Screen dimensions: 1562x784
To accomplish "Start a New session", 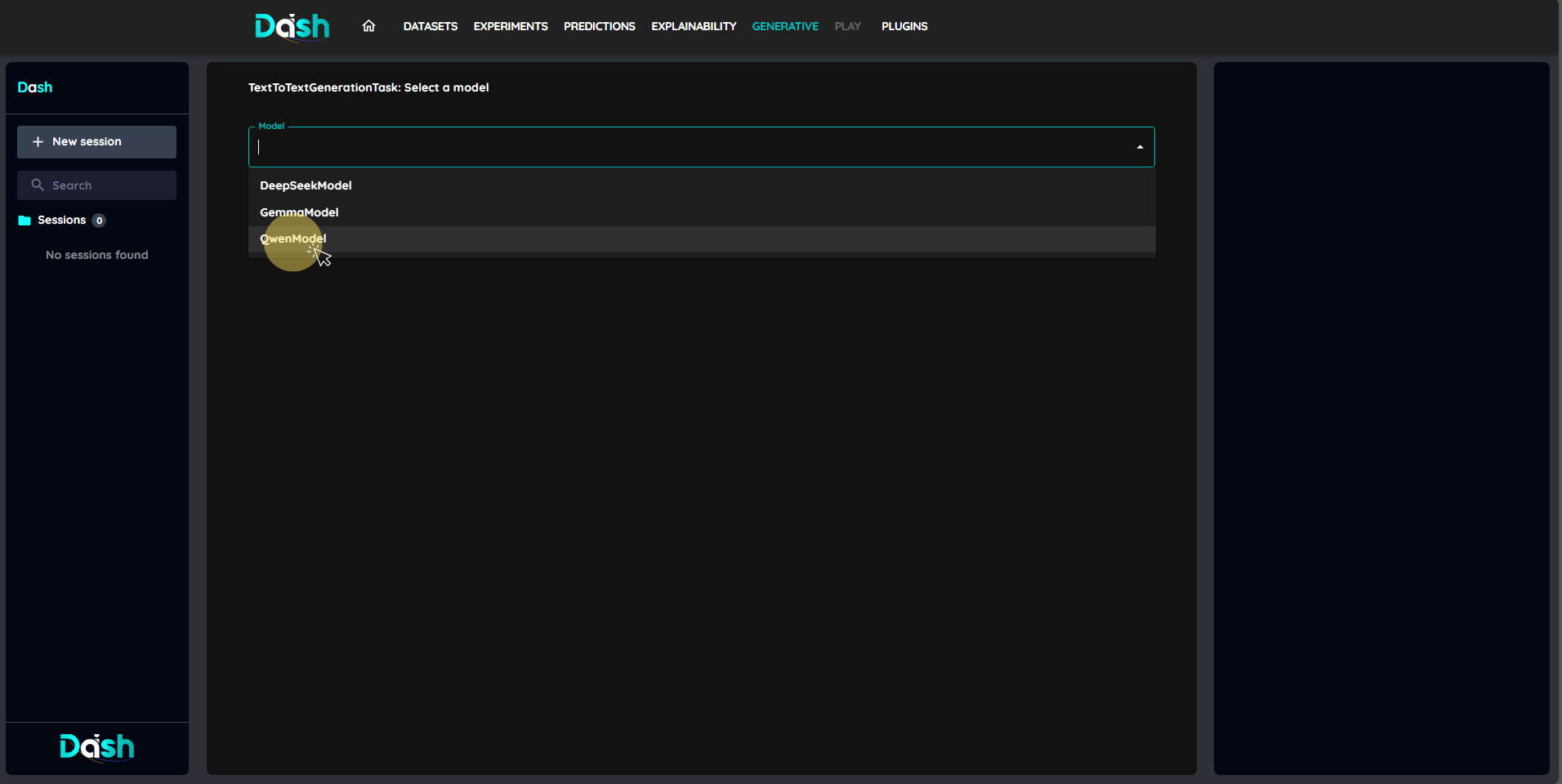I will [96, 142].
